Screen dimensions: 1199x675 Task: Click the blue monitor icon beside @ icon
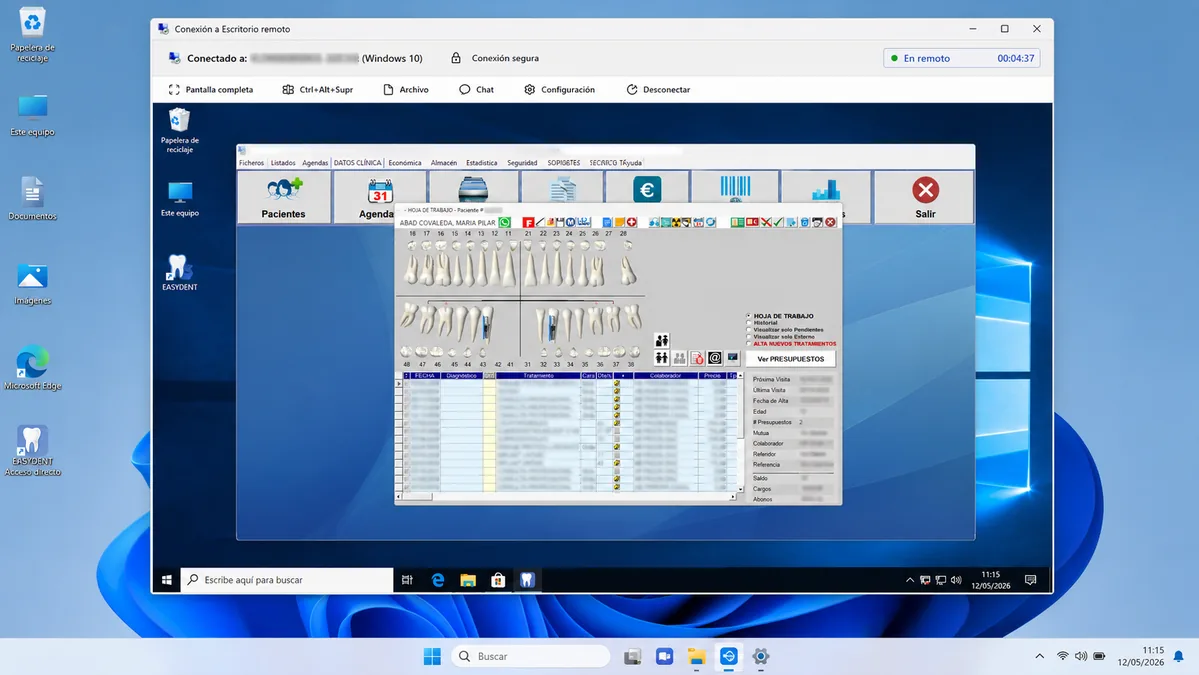(733, 358)
